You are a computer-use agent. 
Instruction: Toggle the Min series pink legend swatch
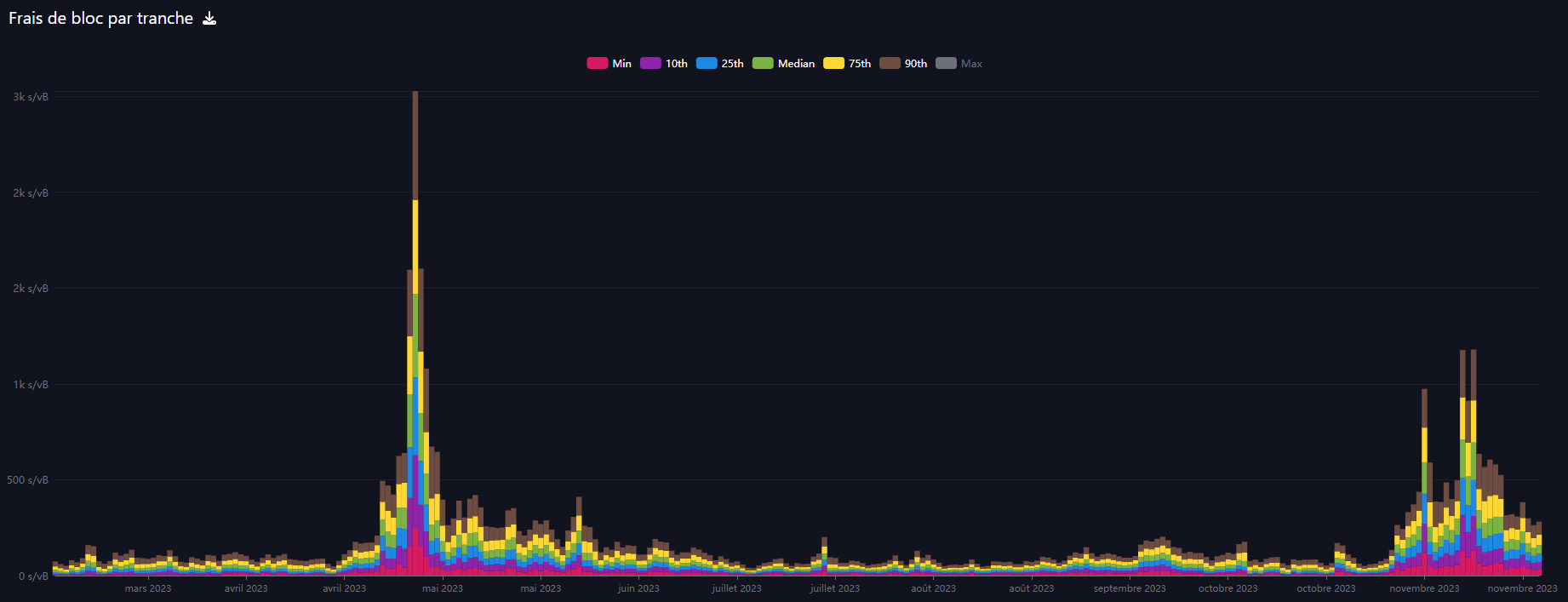coord(597,63)
